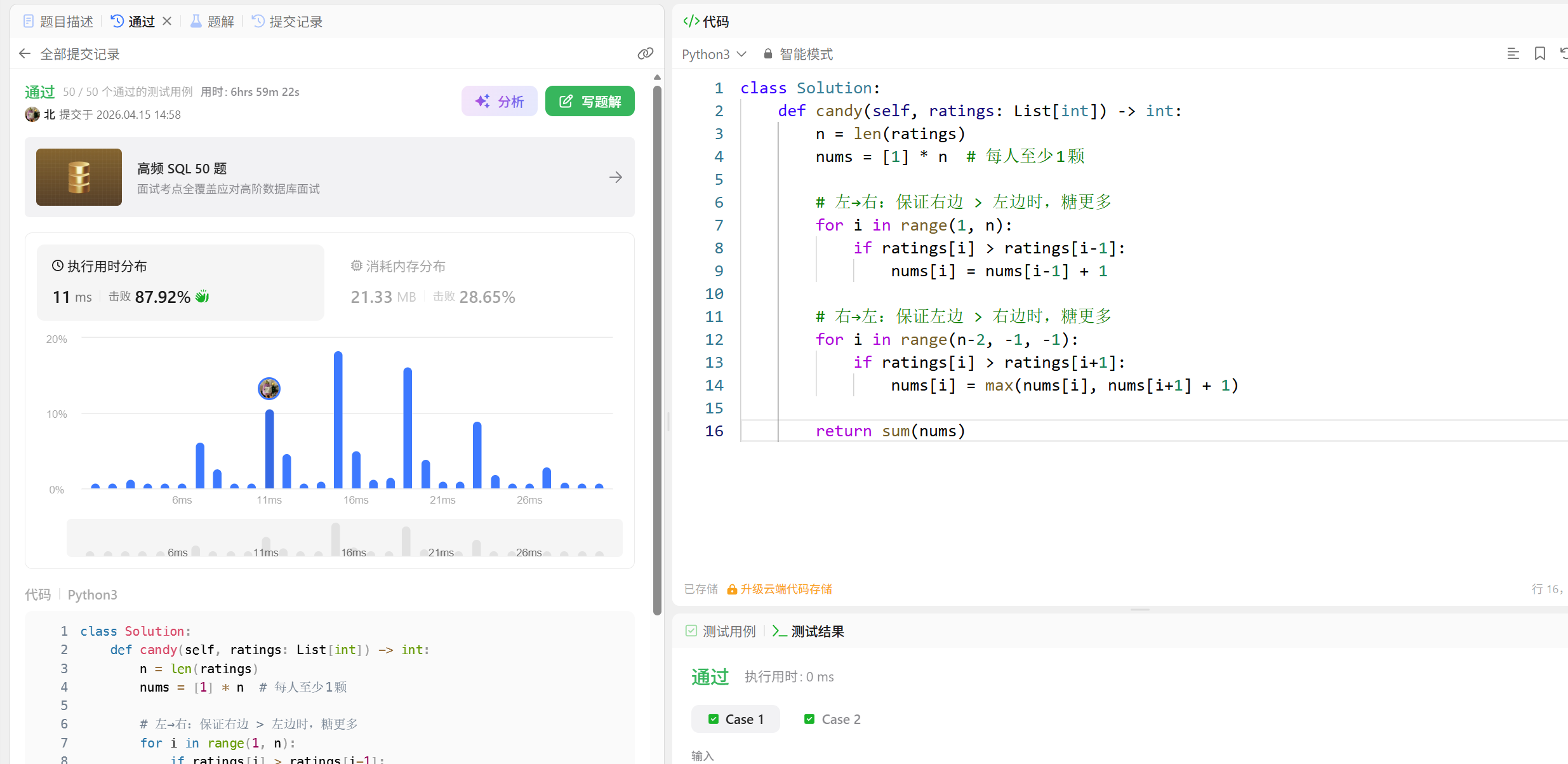The image size is (1568, 764).
Task: Click the format code icon in editor toolbar
Action: (x=1513, y=54)
